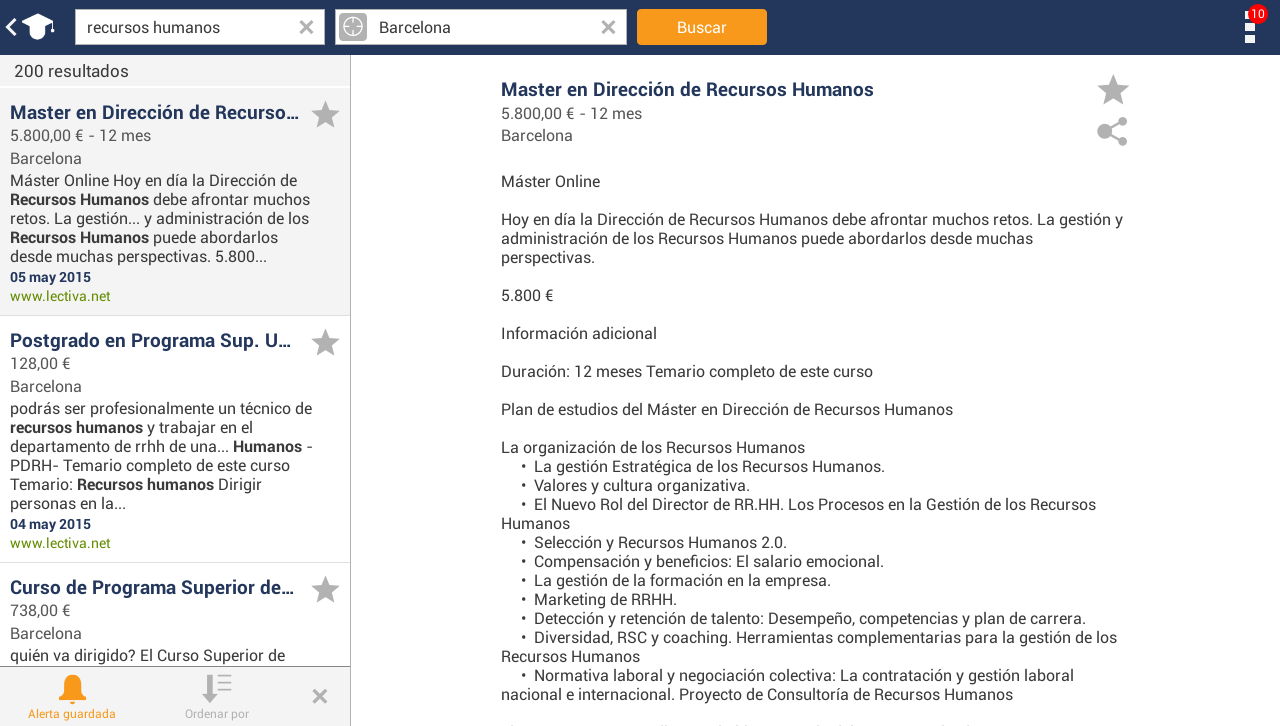Favorite the Curso de Programa Superior item
1280x726 pixels.
click(325, 590)
